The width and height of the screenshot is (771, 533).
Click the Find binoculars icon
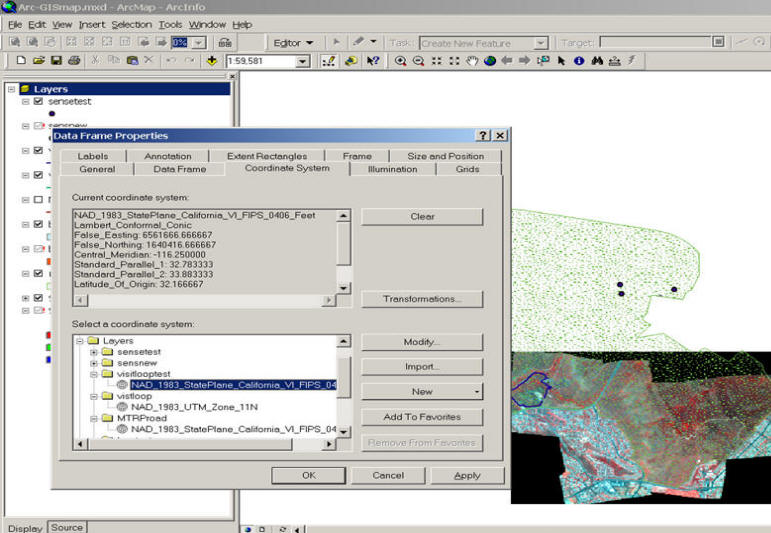coord(597,61)
